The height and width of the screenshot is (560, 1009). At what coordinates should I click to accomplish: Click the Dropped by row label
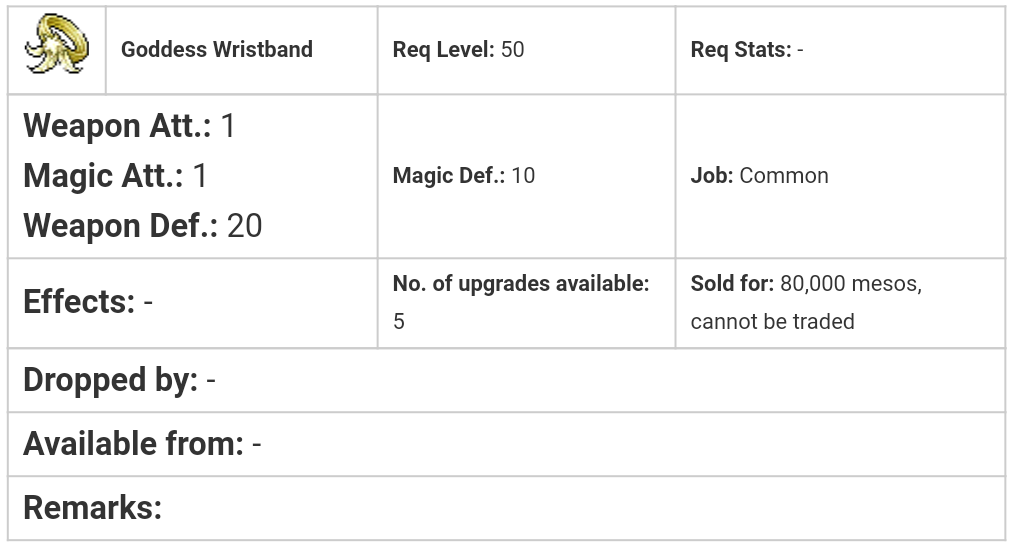coord(110,380)
